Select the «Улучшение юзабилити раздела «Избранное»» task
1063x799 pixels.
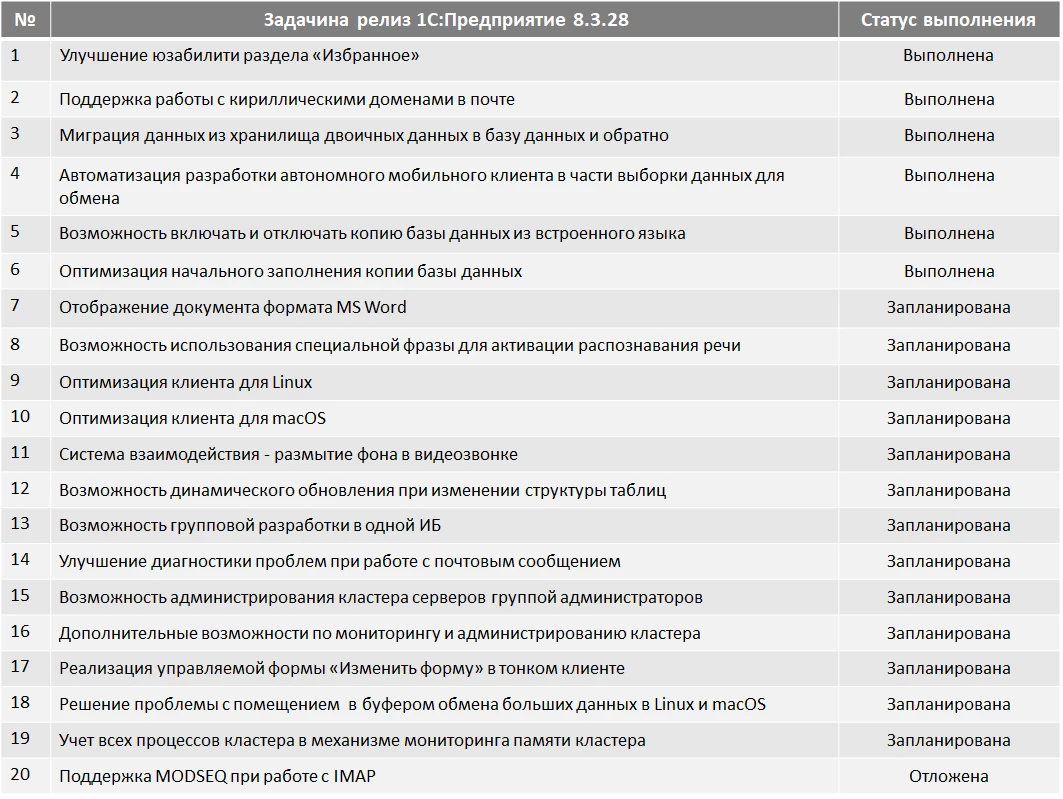pos(239,56)
